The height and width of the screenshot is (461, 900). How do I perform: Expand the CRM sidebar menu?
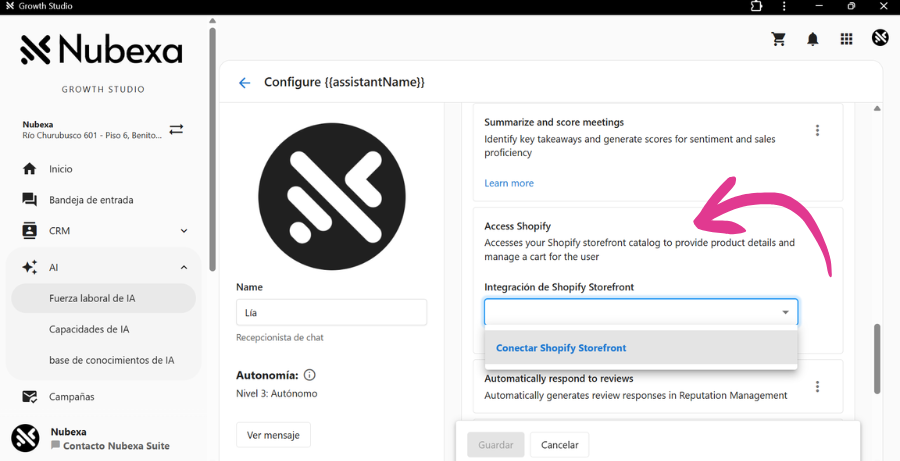click(x=184, y=231)
